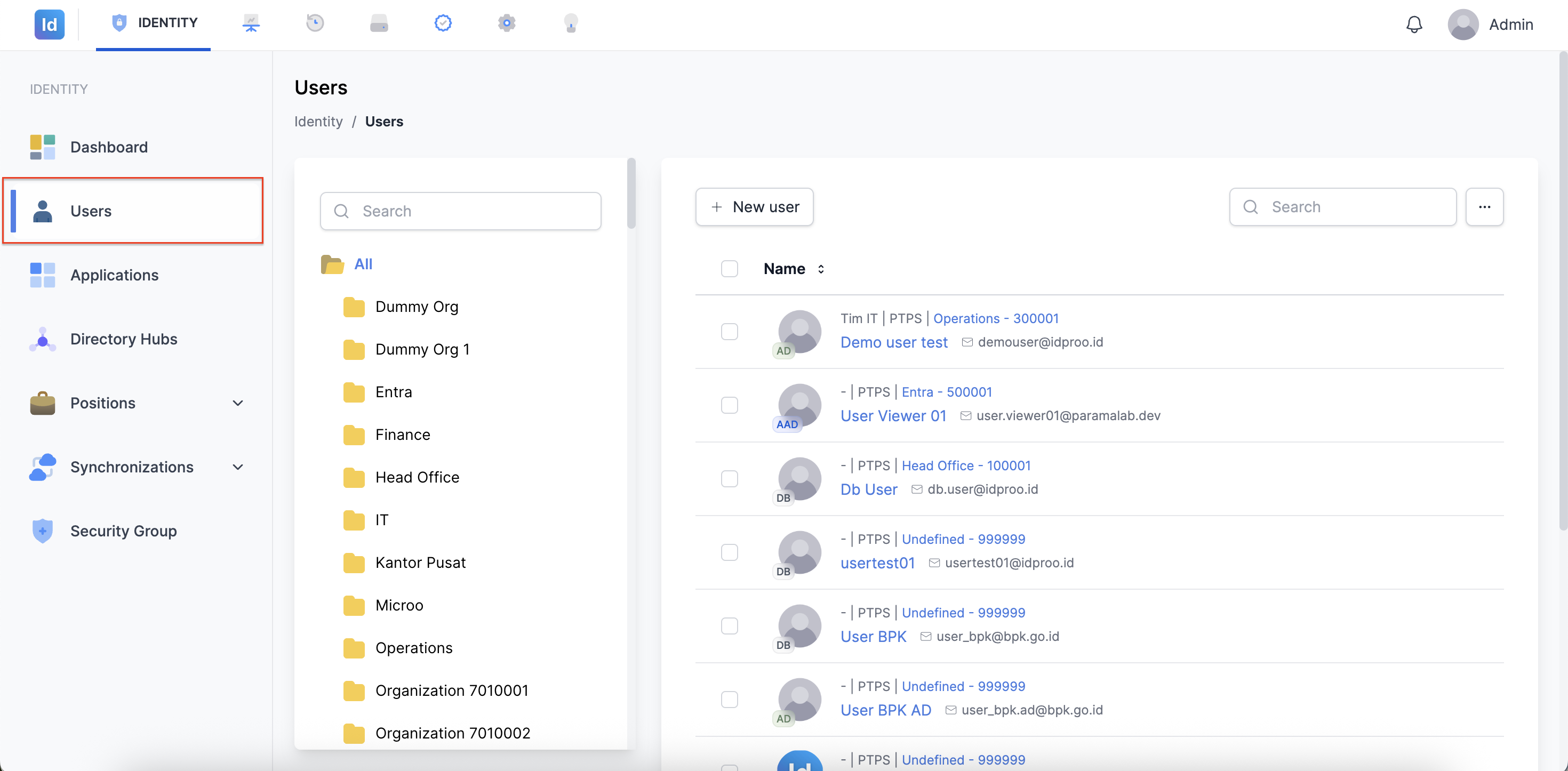Viewport: 1568px width, 771px height.
Task: Open the Demo user test profile link
Action: click(893, 343)
